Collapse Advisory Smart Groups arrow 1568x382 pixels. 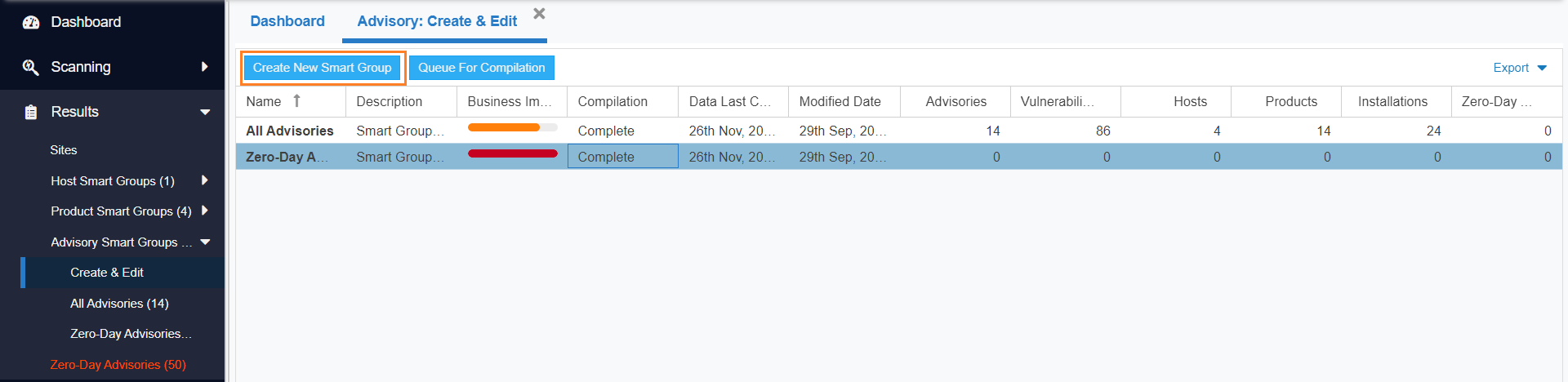pos(205,242)
